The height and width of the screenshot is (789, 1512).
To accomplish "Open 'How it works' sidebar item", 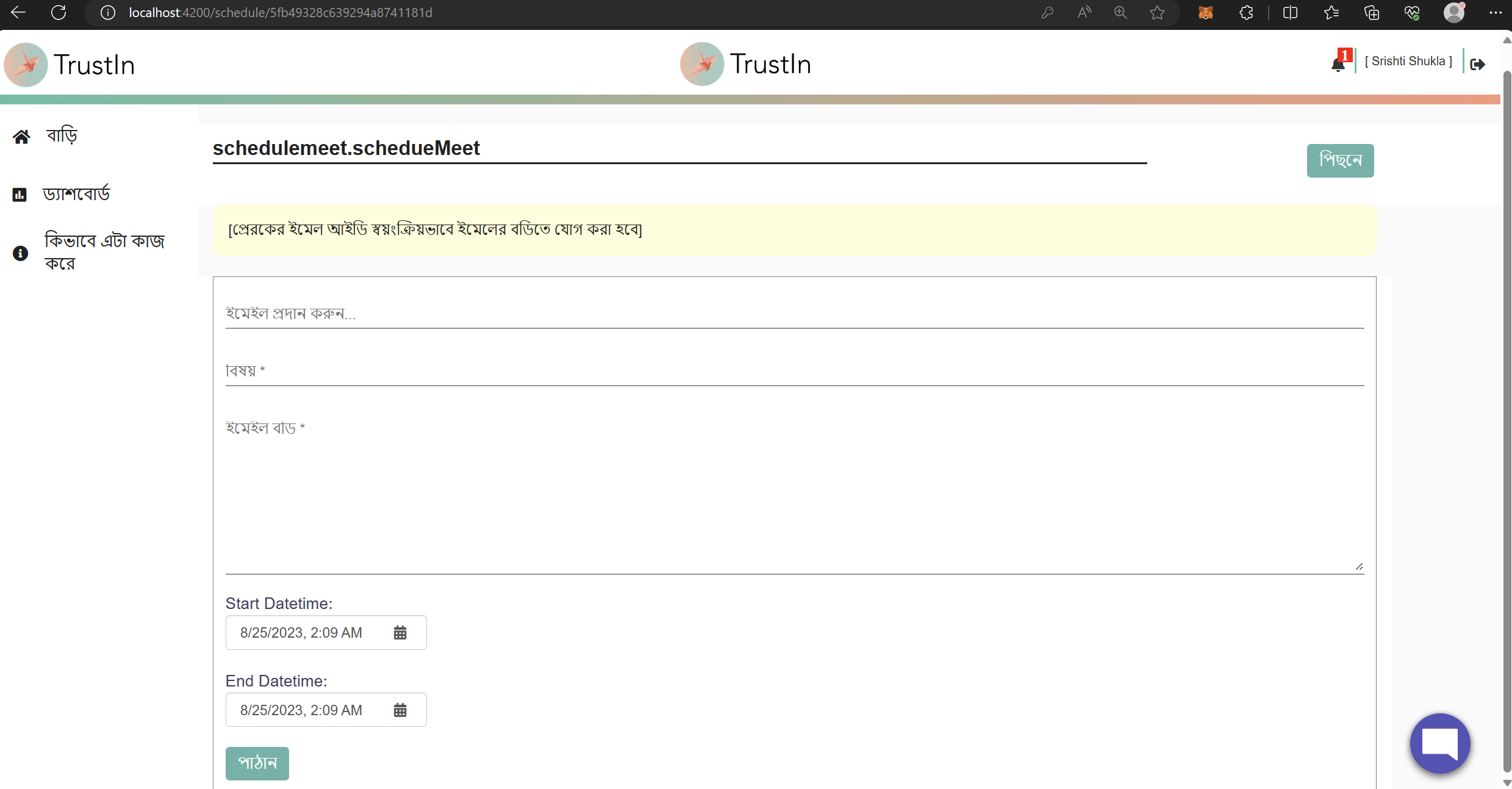I will (104, 251).
